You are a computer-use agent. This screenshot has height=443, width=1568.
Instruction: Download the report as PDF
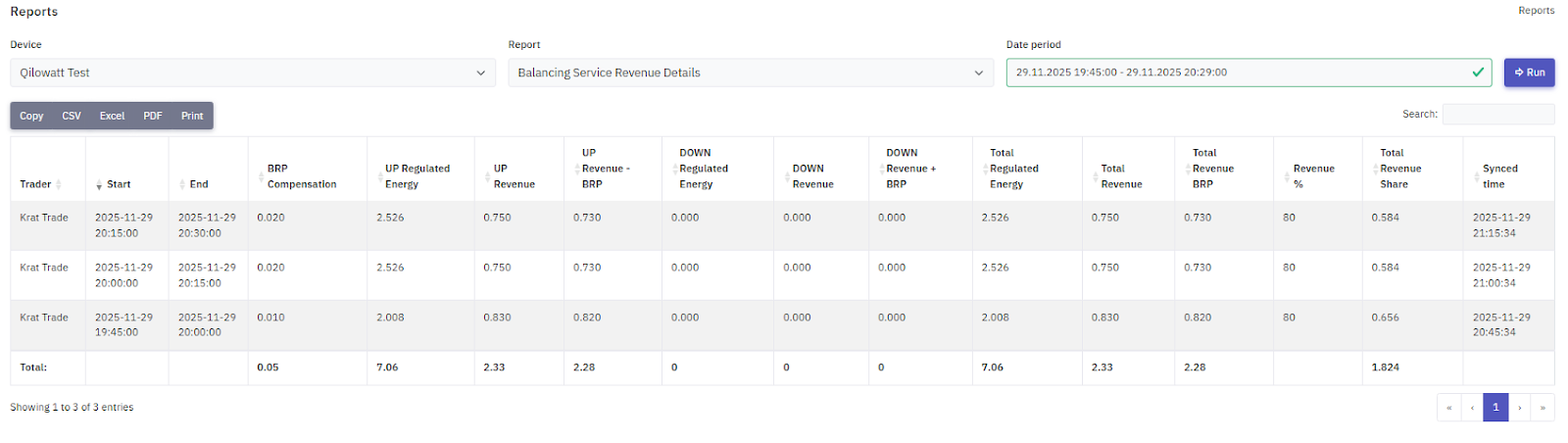click(153, 116)
